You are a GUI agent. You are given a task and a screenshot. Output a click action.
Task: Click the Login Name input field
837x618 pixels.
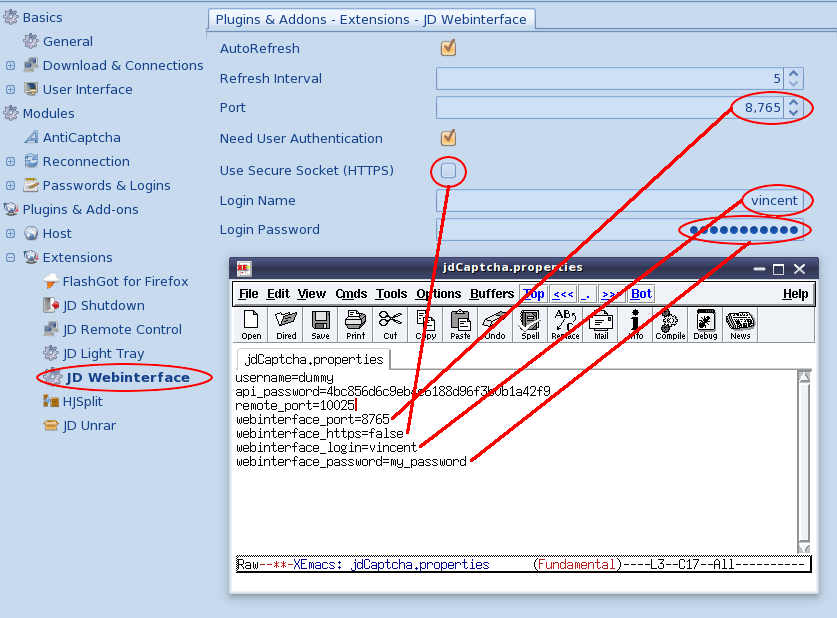pos(620,201)
